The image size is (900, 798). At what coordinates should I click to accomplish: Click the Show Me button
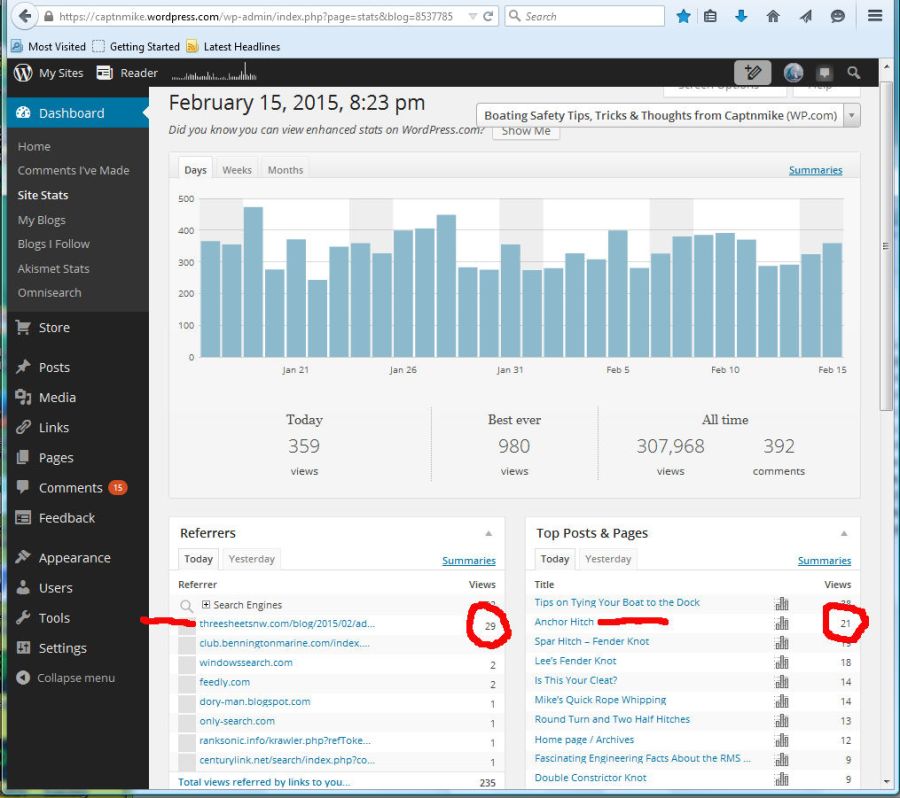pyautogui.click(x=526, y=131)
